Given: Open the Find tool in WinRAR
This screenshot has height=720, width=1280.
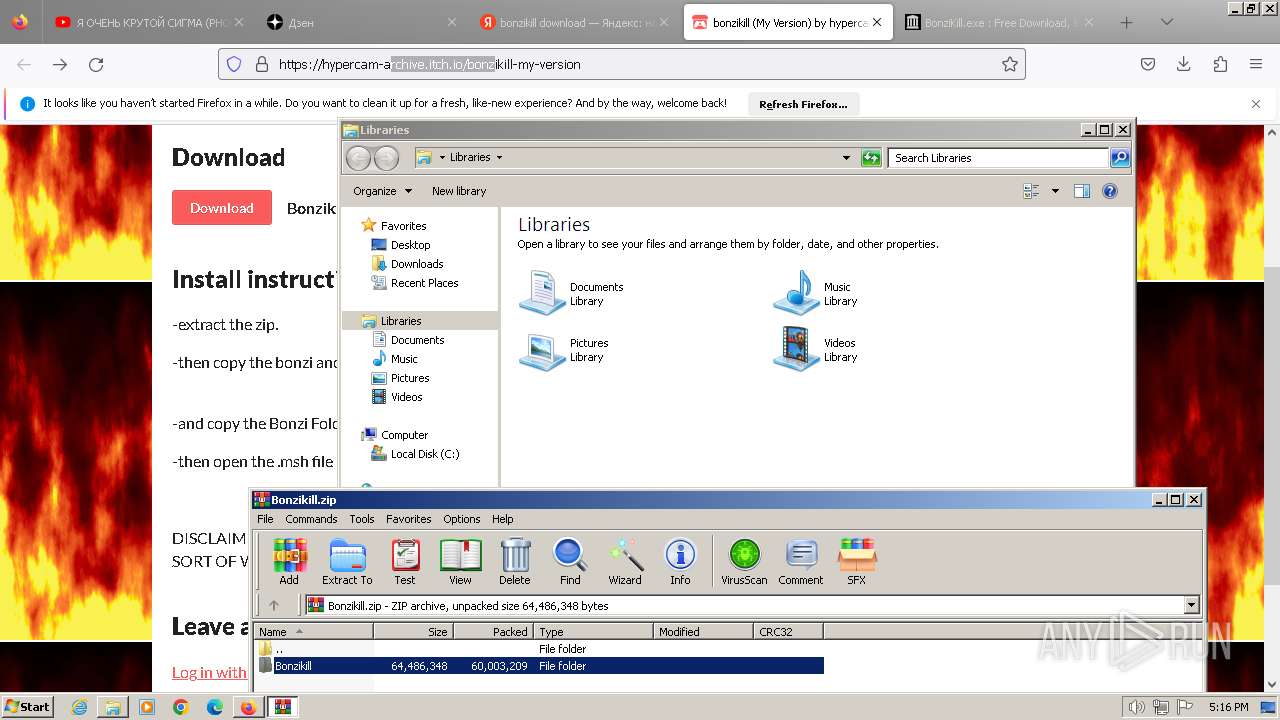Looking at the screenshot, I should tap(570, 561).
